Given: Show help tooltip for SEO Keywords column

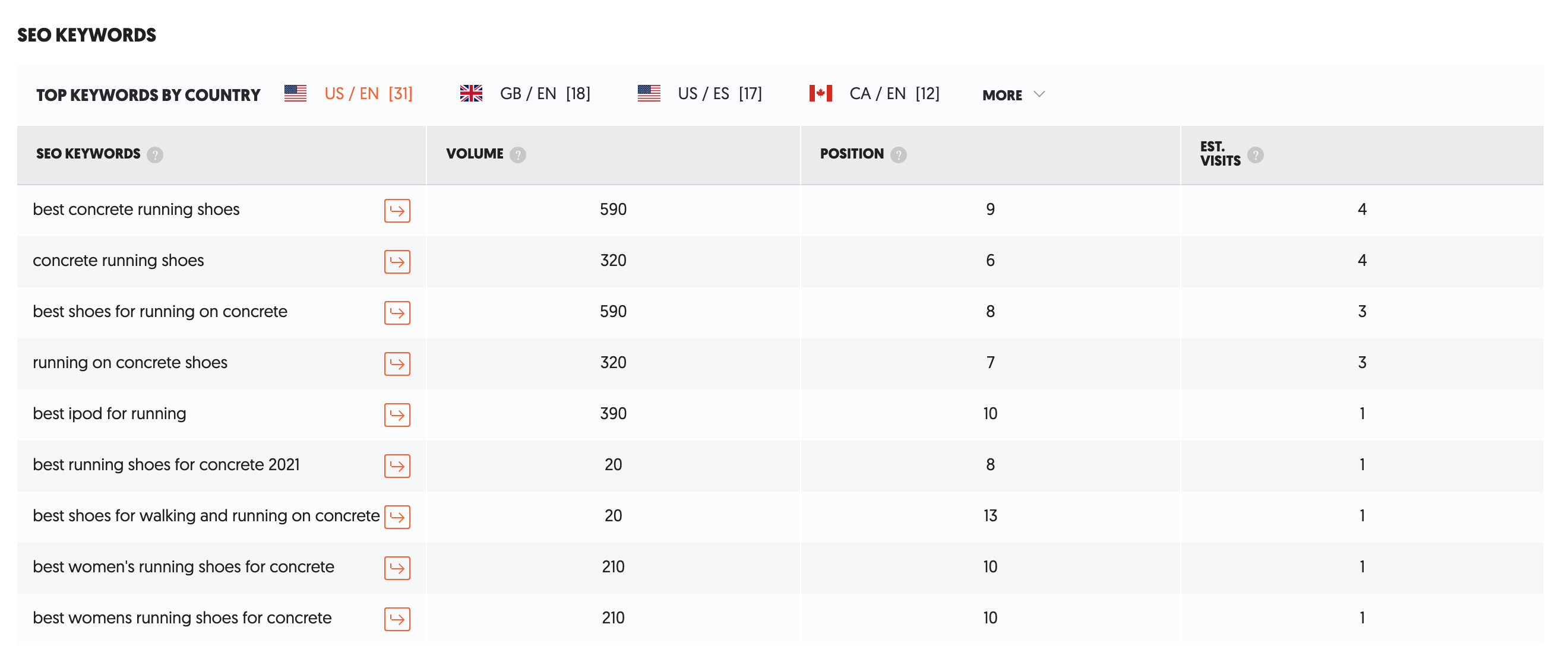Looking at the screenshot, I should click(x=154, y=154).
